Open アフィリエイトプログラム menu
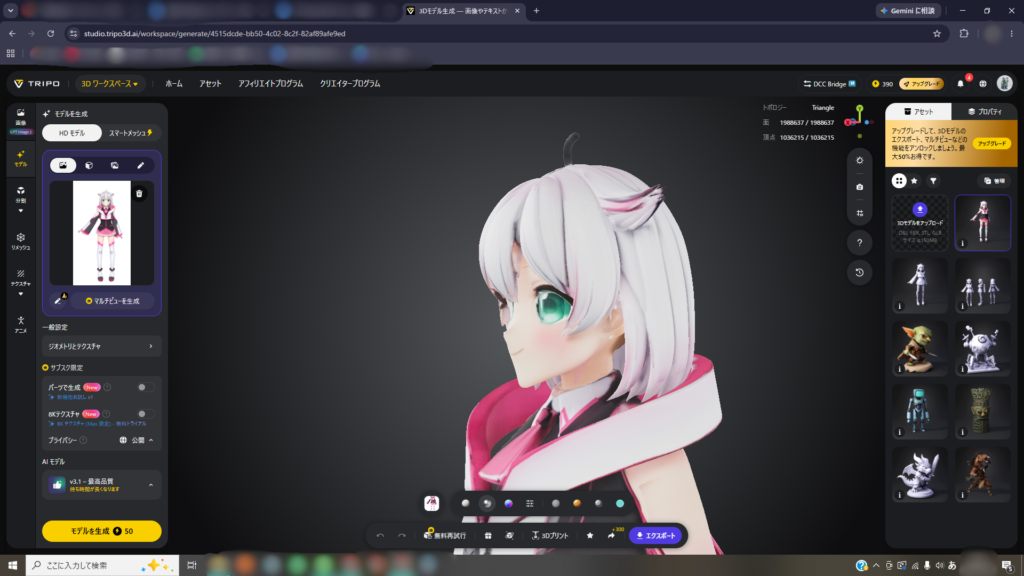Viewport: 1024px width, 576px height. [270, 84]
